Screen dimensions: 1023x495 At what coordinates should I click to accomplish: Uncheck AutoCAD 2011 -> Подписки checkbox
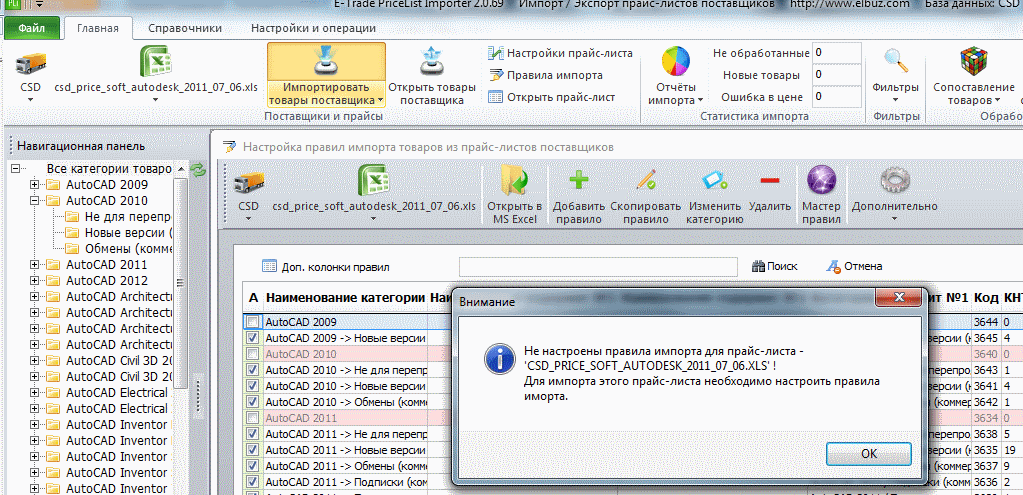coord(252,481)
